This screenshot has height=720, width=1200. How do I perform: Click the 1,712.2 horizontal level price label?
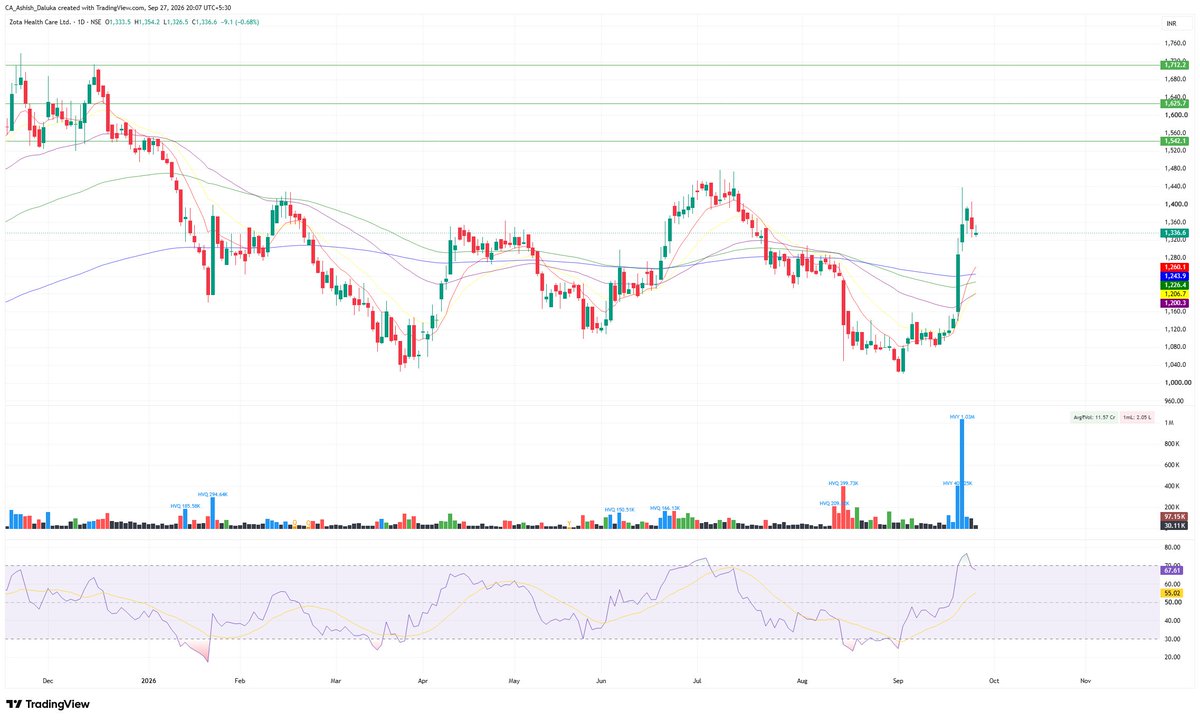[1174, 65]
